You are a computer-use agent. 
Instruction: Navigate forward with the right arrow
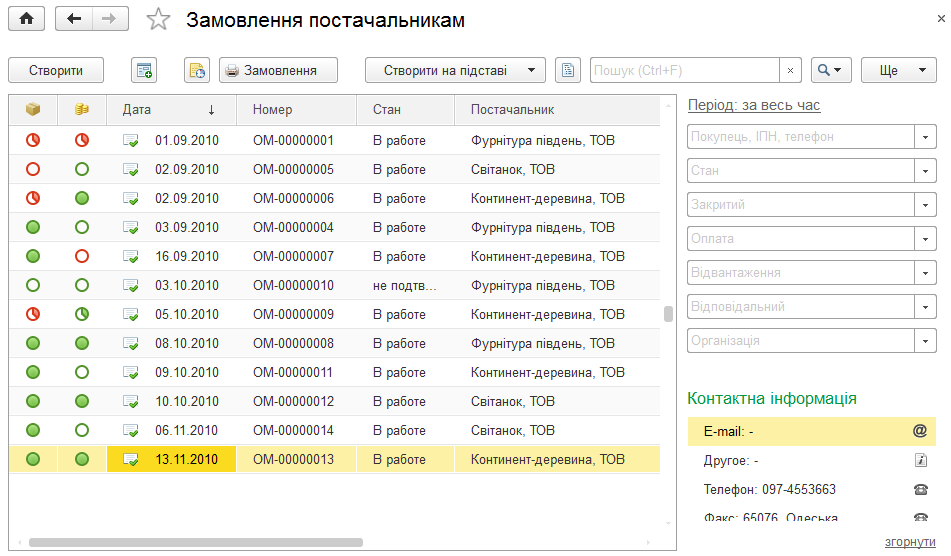pos(110,19)
